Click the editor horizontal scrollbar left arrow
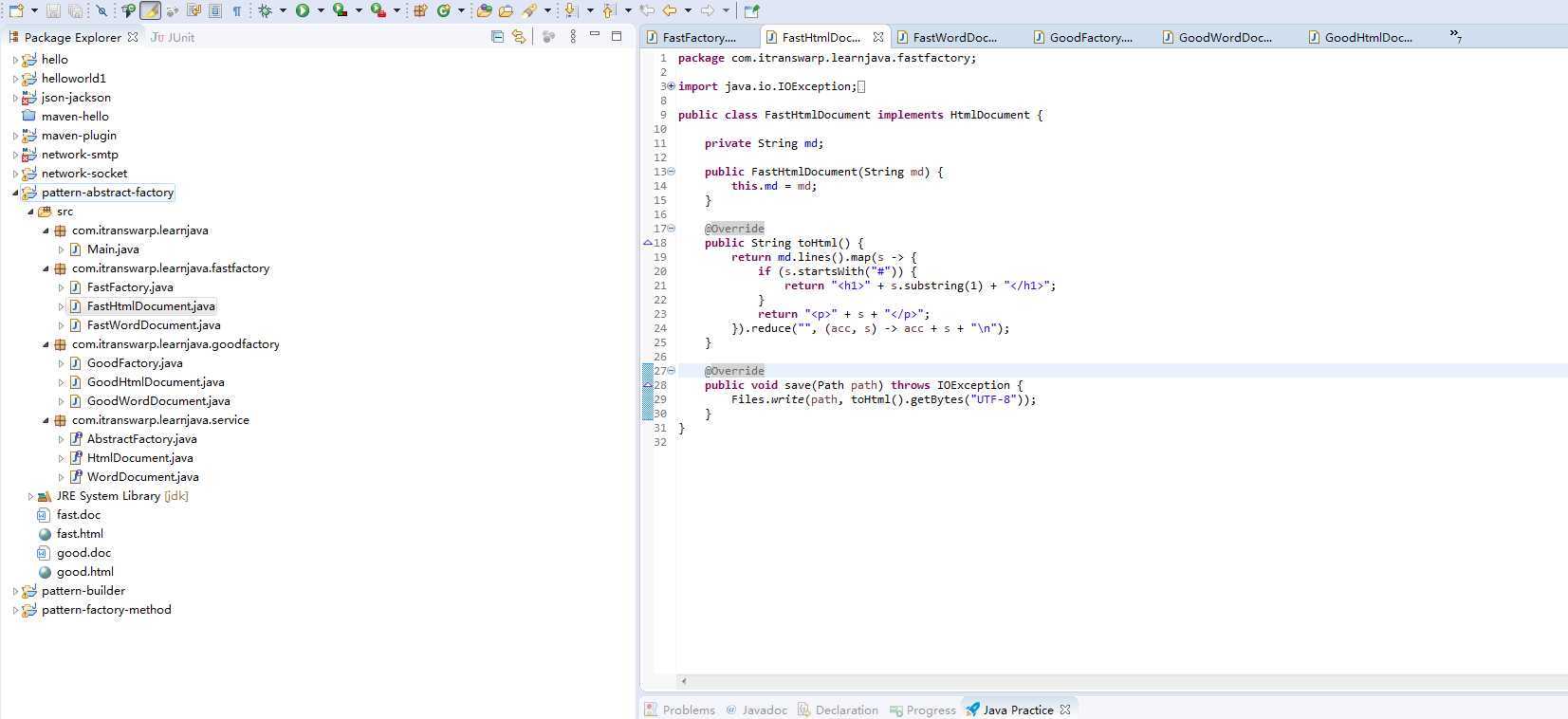The width and height of the screenshot is (1568, 719). pos(684,681)
